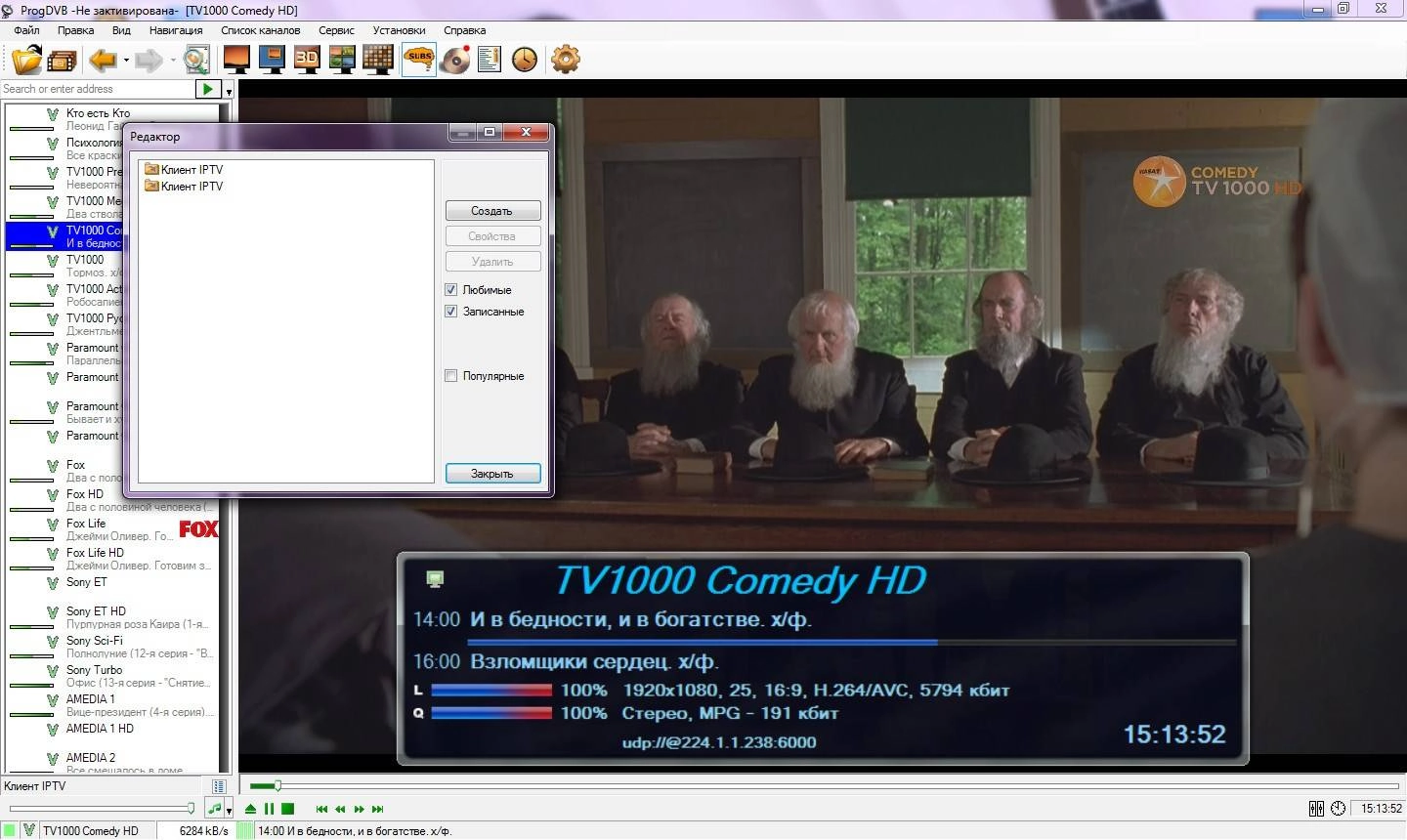Toggle the Записанные checkbox

tap(450, 312)
